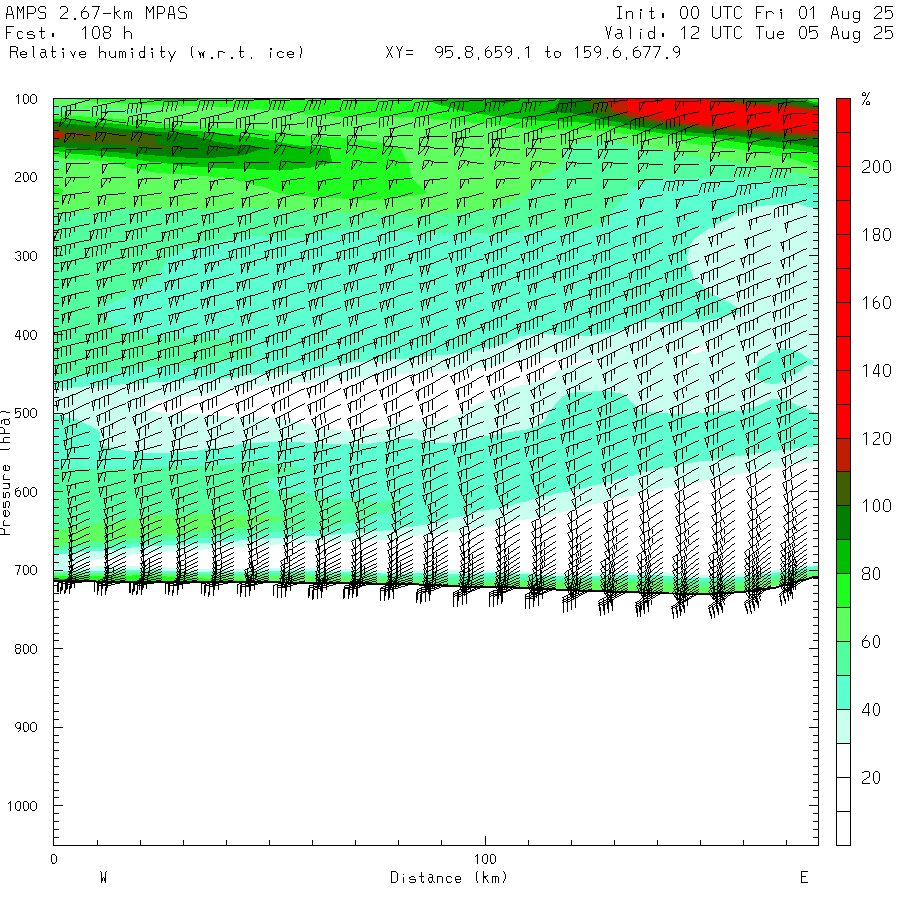This screenshot has height=900, width=900.
Task: Click the 800 hPa pressure axis label
Action: click(x=26, y=649)
